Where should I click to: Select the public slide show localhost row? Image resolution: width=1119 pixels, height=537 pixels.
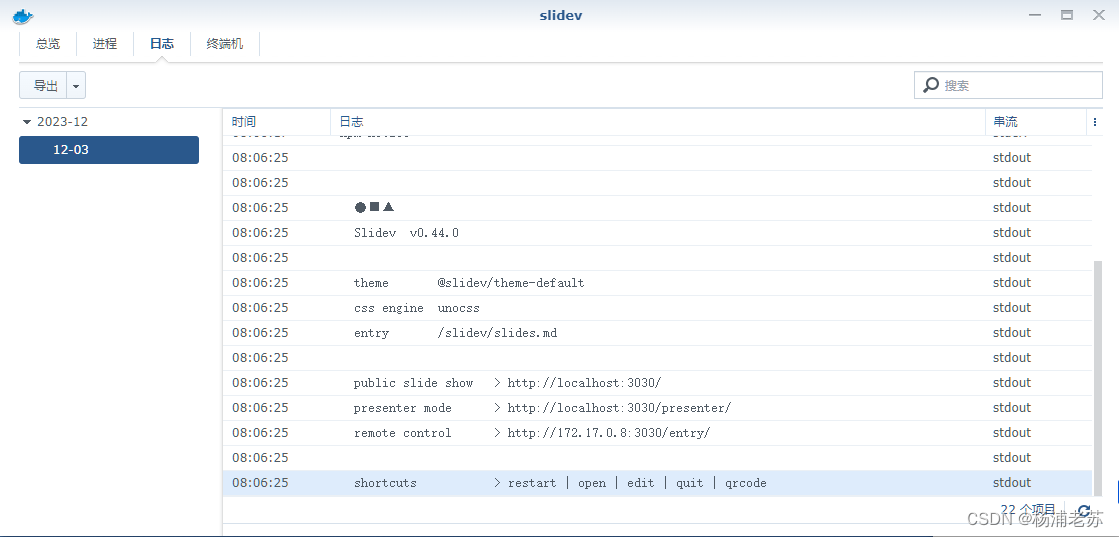coord(657,383)
